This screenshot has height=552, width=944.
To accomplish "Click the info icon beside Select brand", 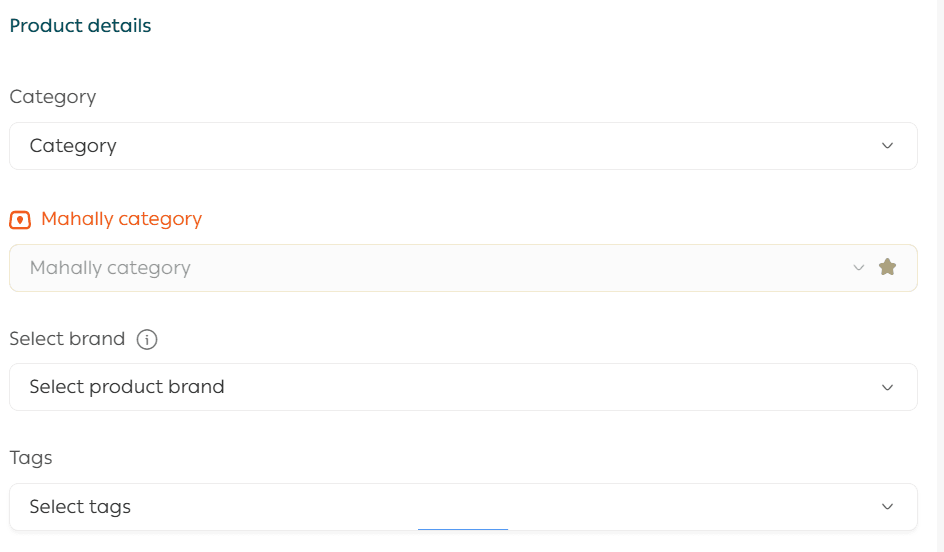I will 147,340.
